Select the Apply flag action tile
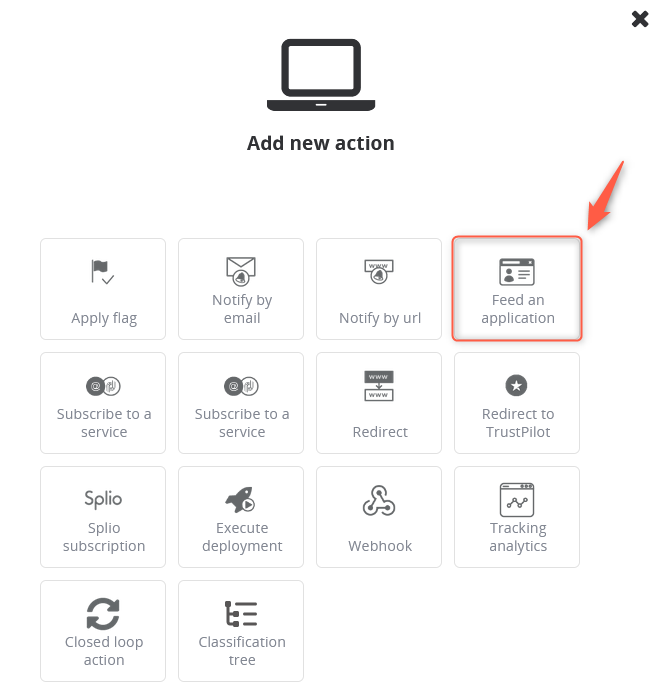Viewport: 655px width, 693px height. pyautogui.click(x=103, y=289)
